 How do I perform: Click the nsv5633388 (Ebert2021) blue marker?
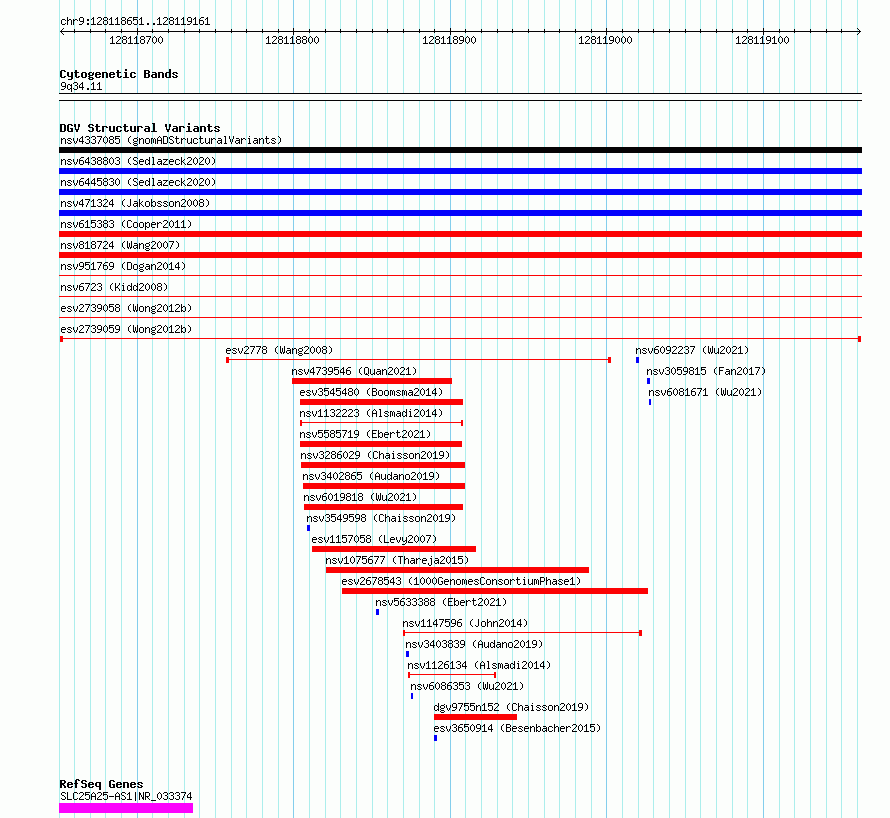pyautogui.click(x=377, y=612)
